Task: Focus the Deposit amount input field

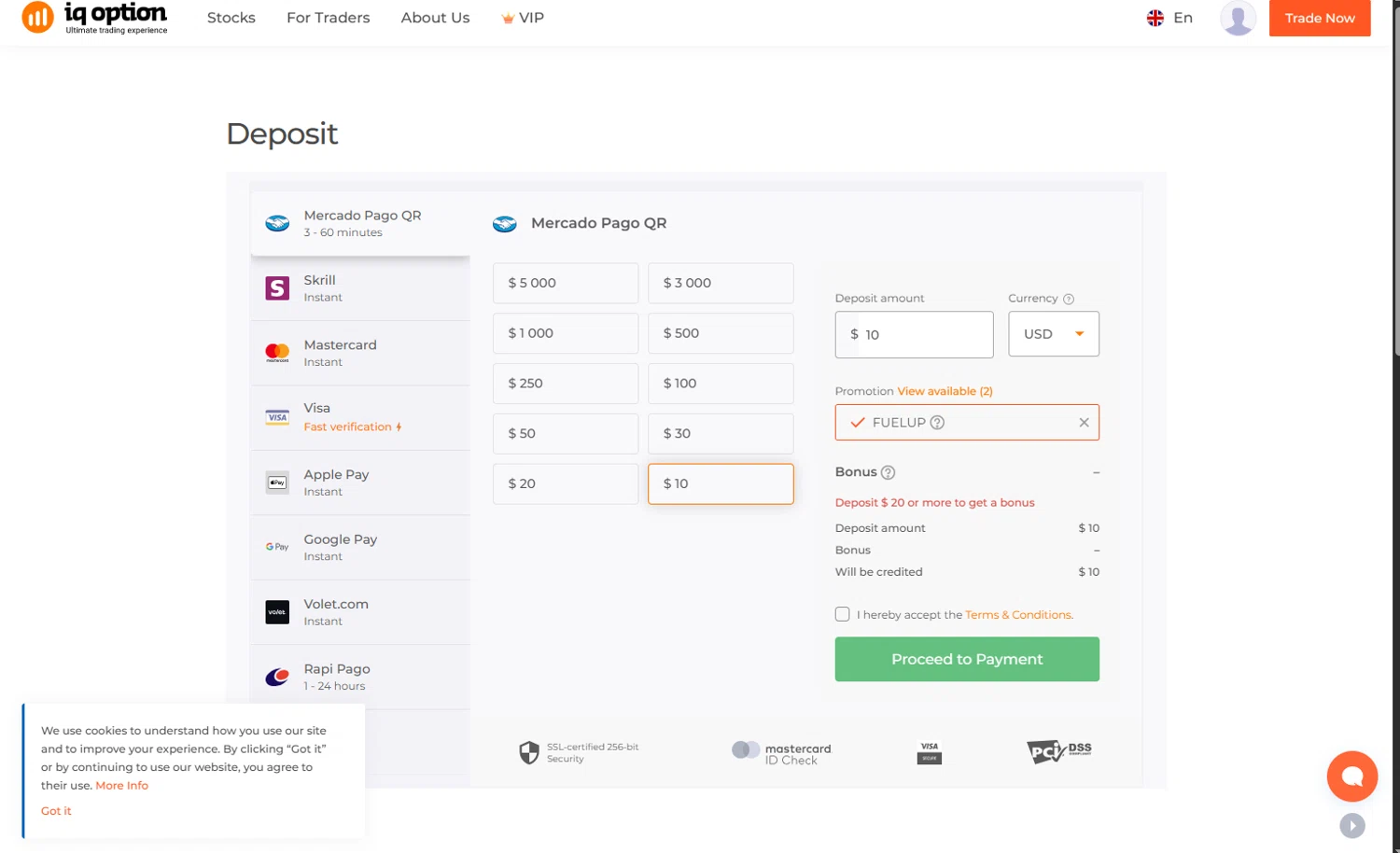Action: (914, 334)
